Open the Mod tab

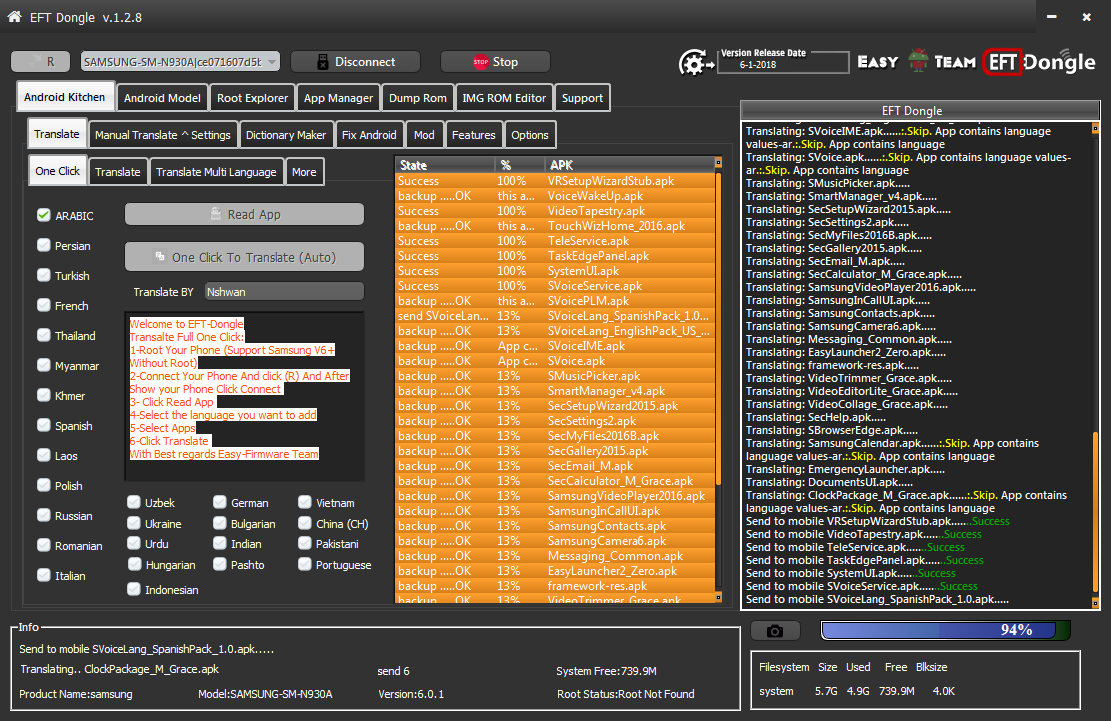pyautogui.click(x=424, y=135)
